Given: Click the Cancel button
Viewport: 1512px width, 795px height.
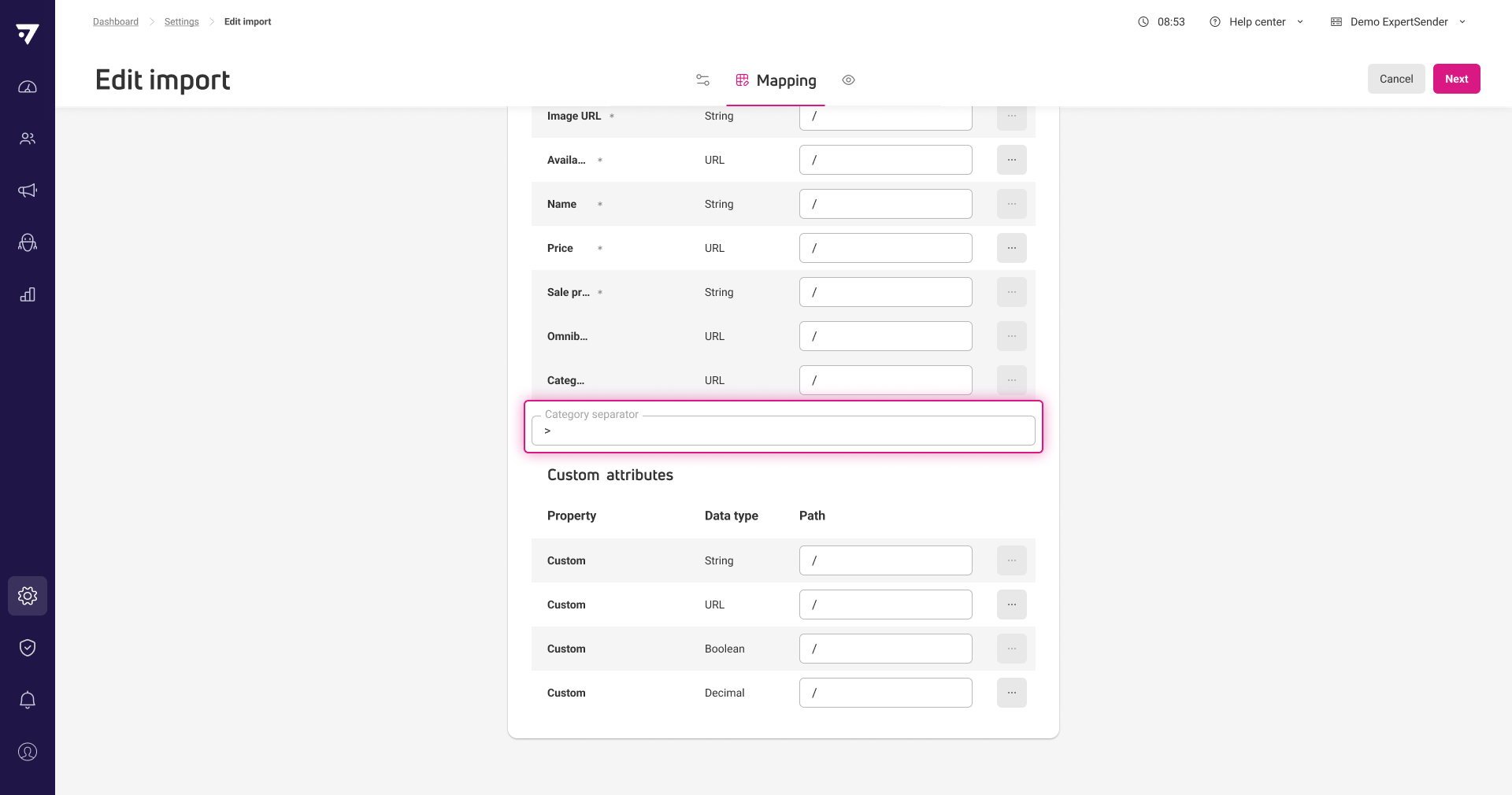Looking at the screenshot, I should point(1396,79).
